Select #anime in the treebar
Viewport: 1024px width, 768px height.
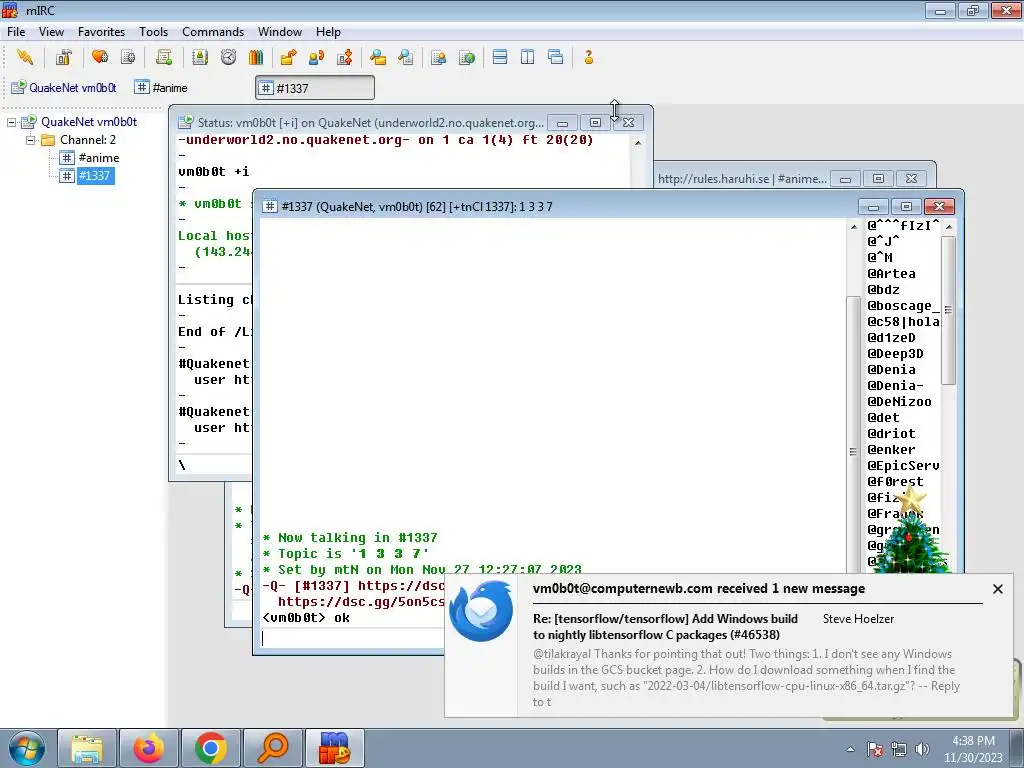point(99,157)
